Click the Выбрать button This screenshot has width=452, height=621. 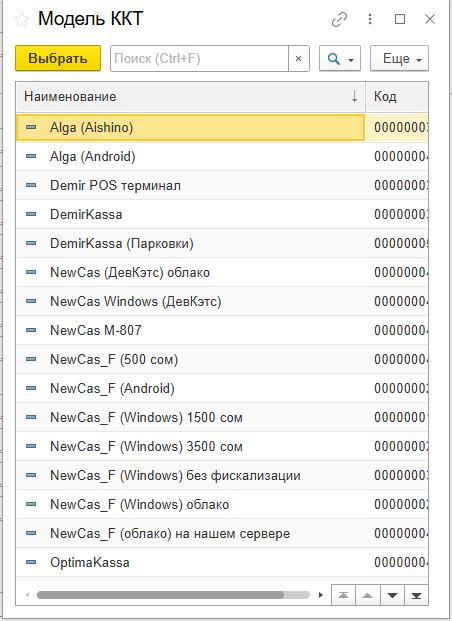coord(58,59)
